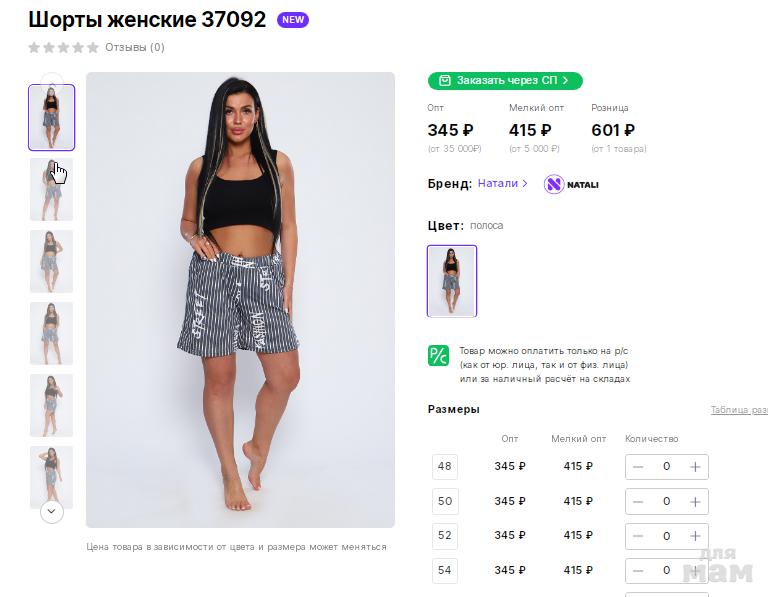This screenshot has width=768, height=597.
Task: Open the Натали brand link
Action: [x=502, y=184]
